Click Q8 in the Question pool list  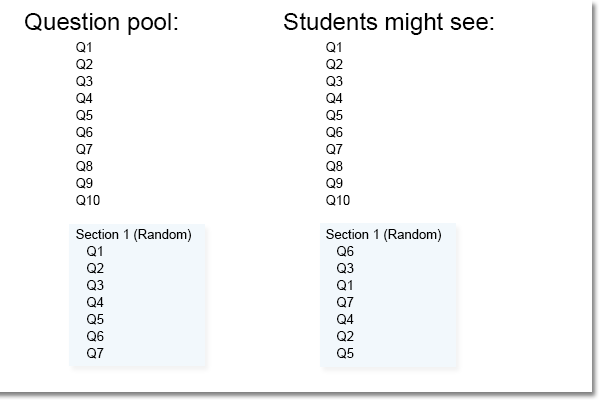click(84, 166)
